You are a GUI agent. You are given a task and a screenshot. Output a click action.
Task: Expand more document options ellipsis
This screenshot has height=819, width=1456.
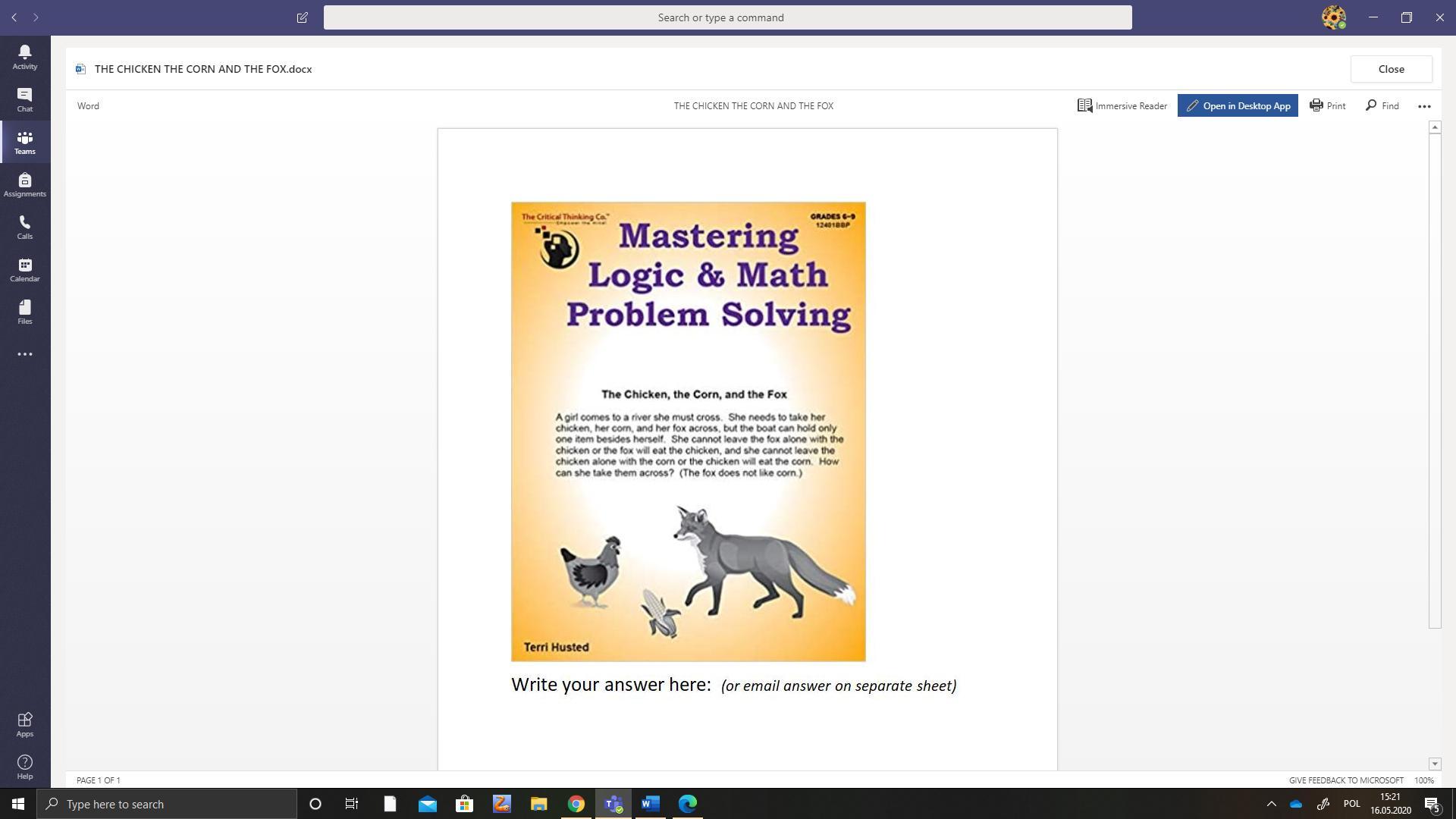[1423, 106]
